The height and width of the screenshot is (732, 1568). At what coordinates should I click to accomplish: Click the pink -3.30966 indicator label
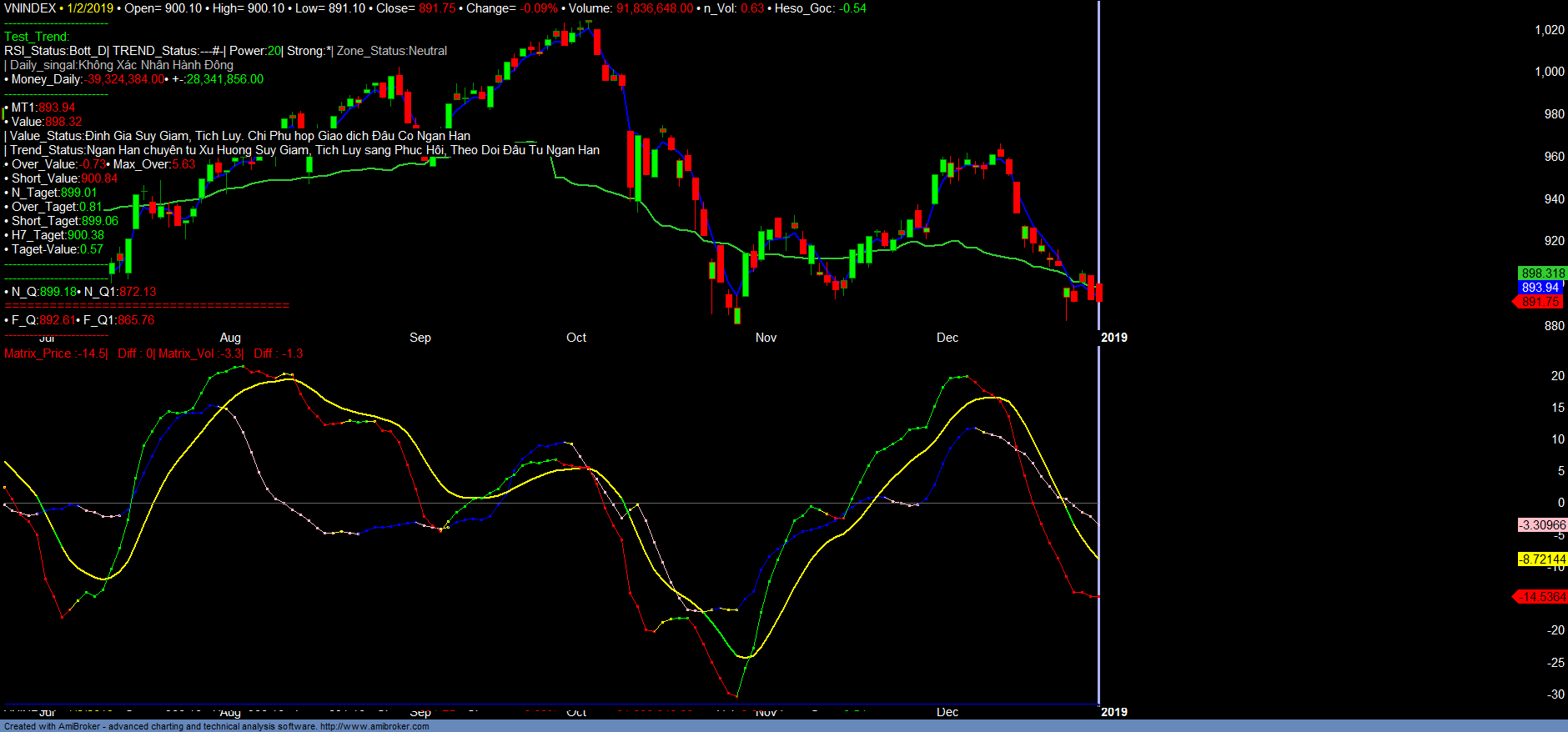[x=1542, y=525]
